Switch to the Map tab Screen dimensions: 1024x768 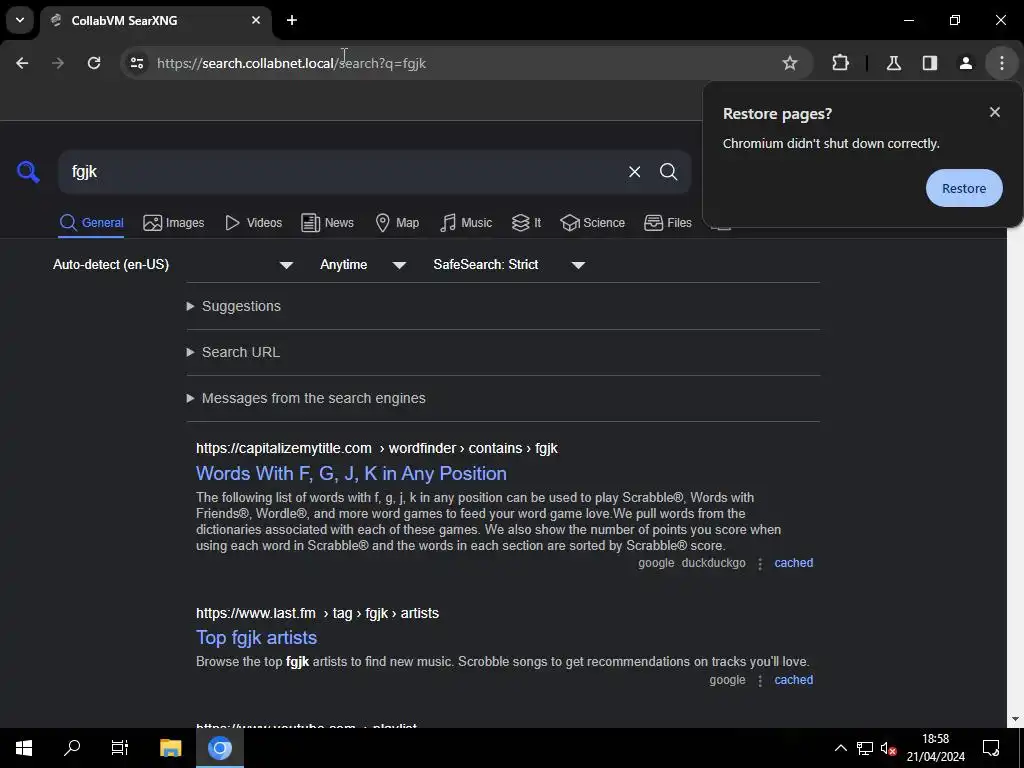(397, 223)
